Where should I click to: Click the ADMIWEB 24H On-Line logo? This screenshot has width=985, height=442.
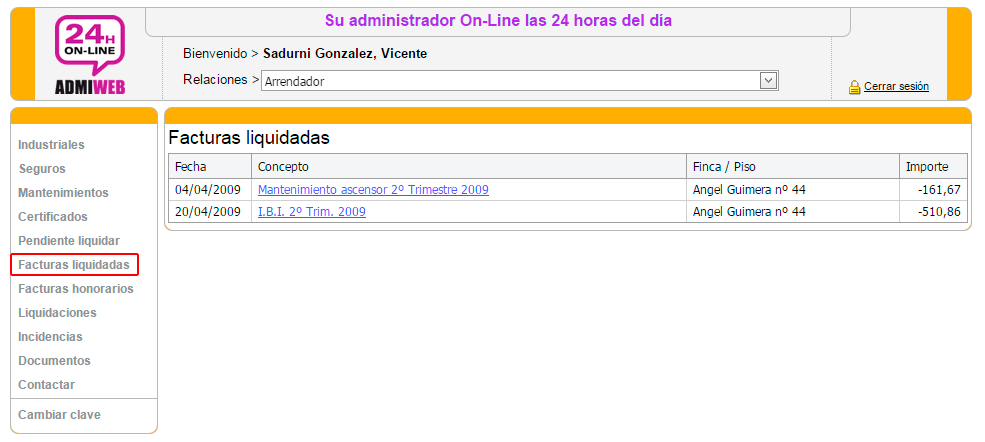coord(90,55)
